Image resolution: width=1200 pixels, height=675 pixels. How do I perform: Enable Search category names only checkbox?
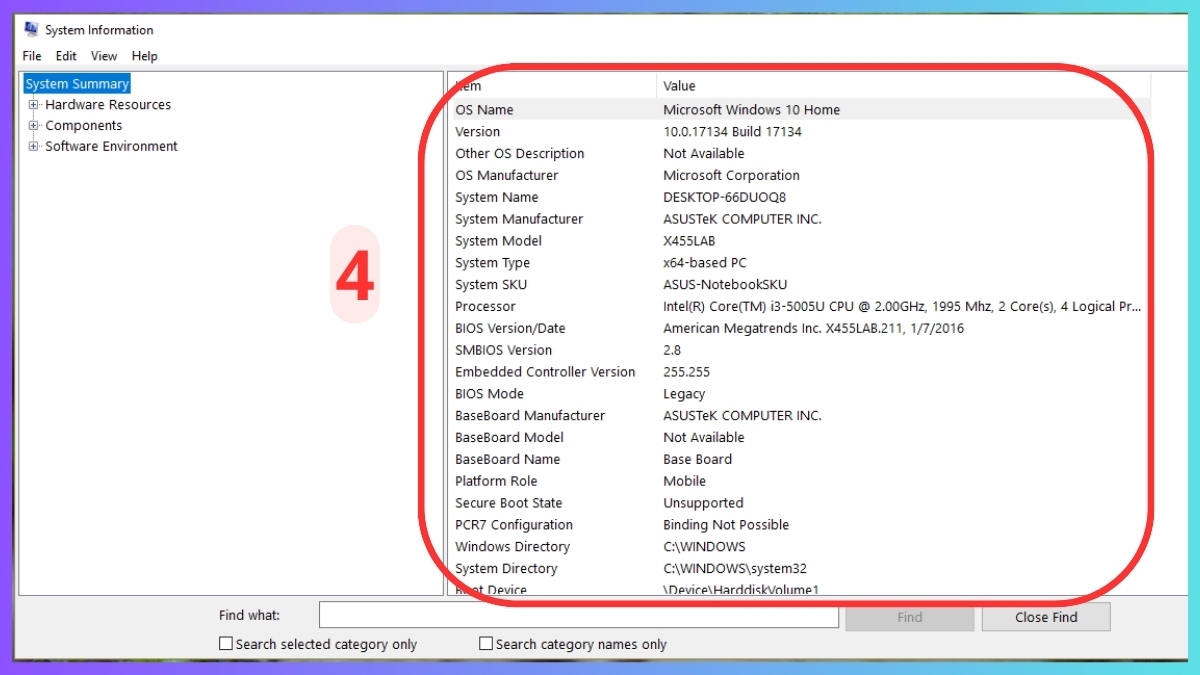coord(486,644)
